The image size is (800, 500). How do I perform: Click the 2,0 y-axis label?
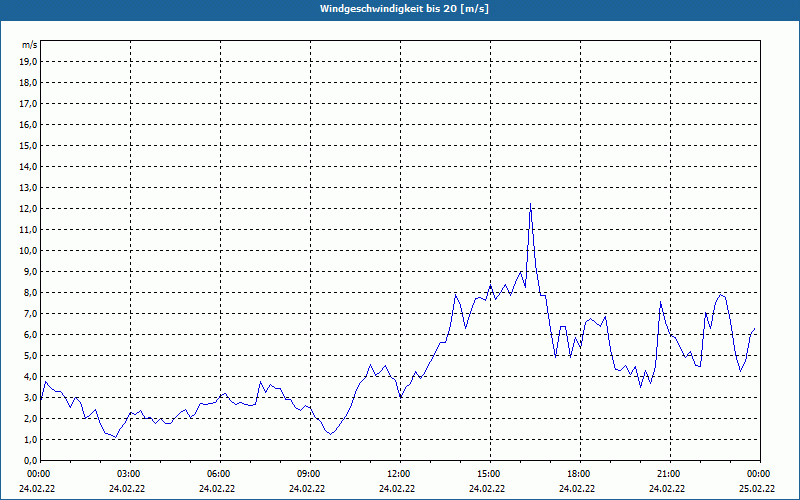tap(30, 418)
